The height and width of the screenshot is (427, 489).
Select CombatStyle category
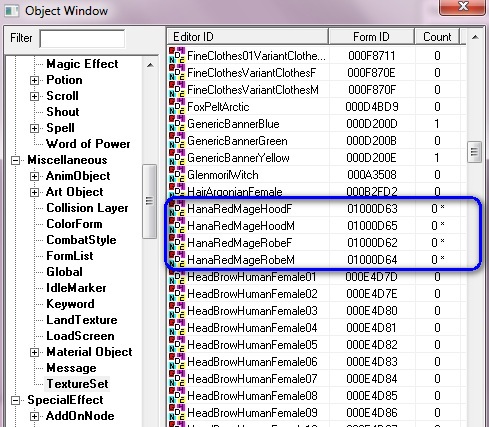pyautogui.click(x=81, y=240)
